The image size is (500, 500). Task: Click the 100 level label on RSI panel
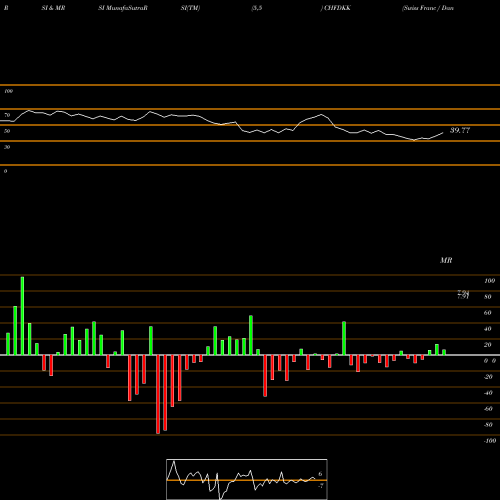[8, 91]
